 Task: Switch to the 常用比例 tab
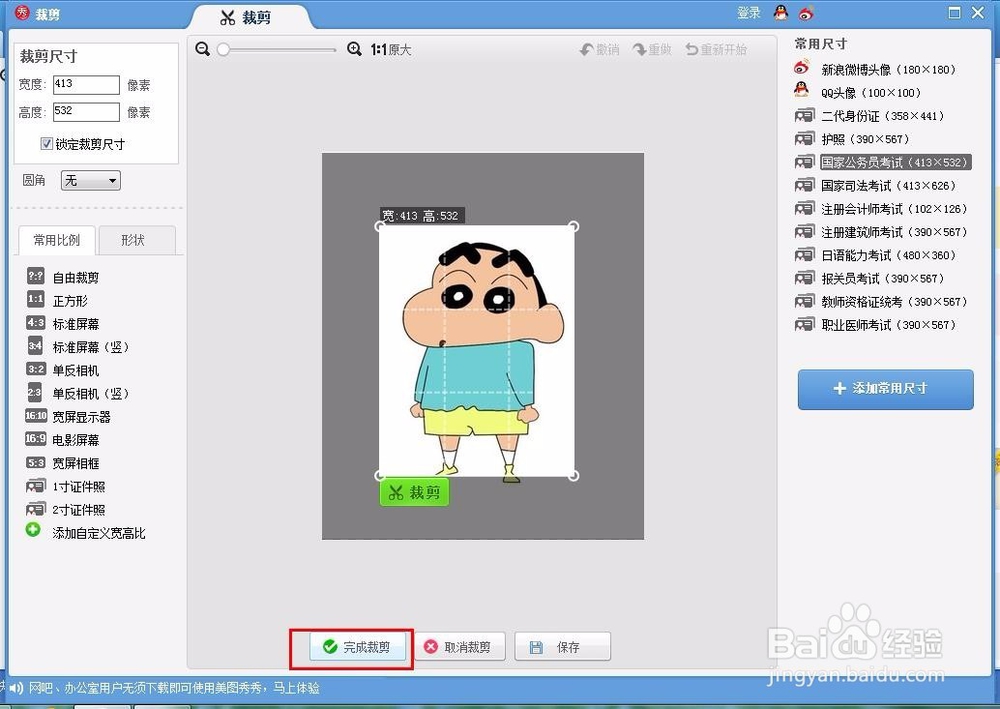click(57, 240)
